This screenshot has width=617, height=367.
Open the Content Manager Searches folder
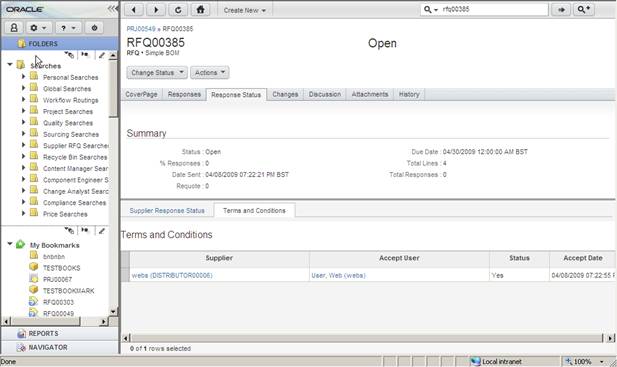click(x=75, y=169)
